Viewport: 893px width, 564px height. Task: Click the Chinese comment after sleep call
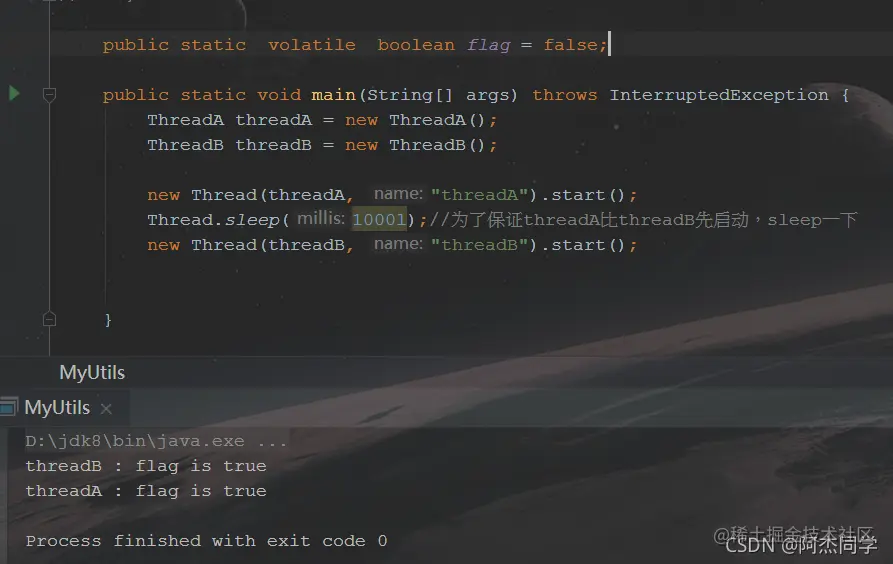(644, 220)
